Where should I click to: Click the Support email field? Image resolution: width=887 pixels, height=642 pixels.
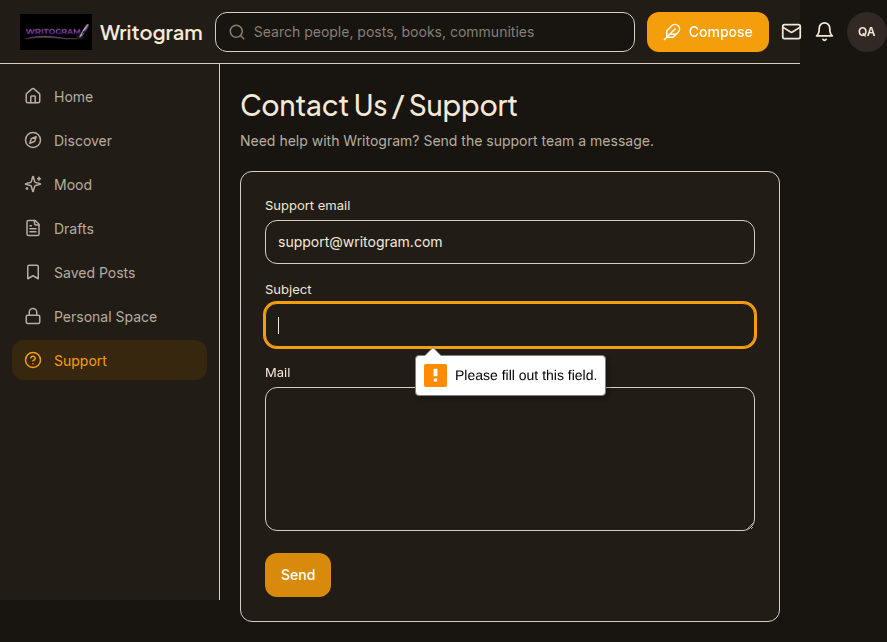point(510,242)
